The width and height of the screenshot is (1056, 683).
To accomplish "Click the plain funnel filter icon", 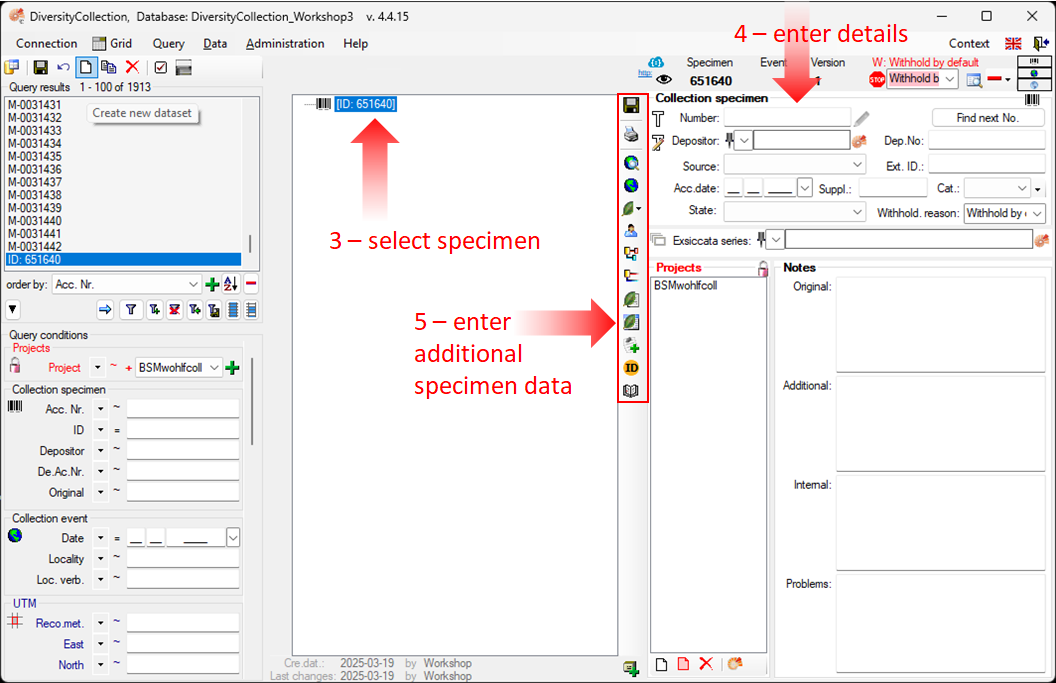I will pos(131,310).
